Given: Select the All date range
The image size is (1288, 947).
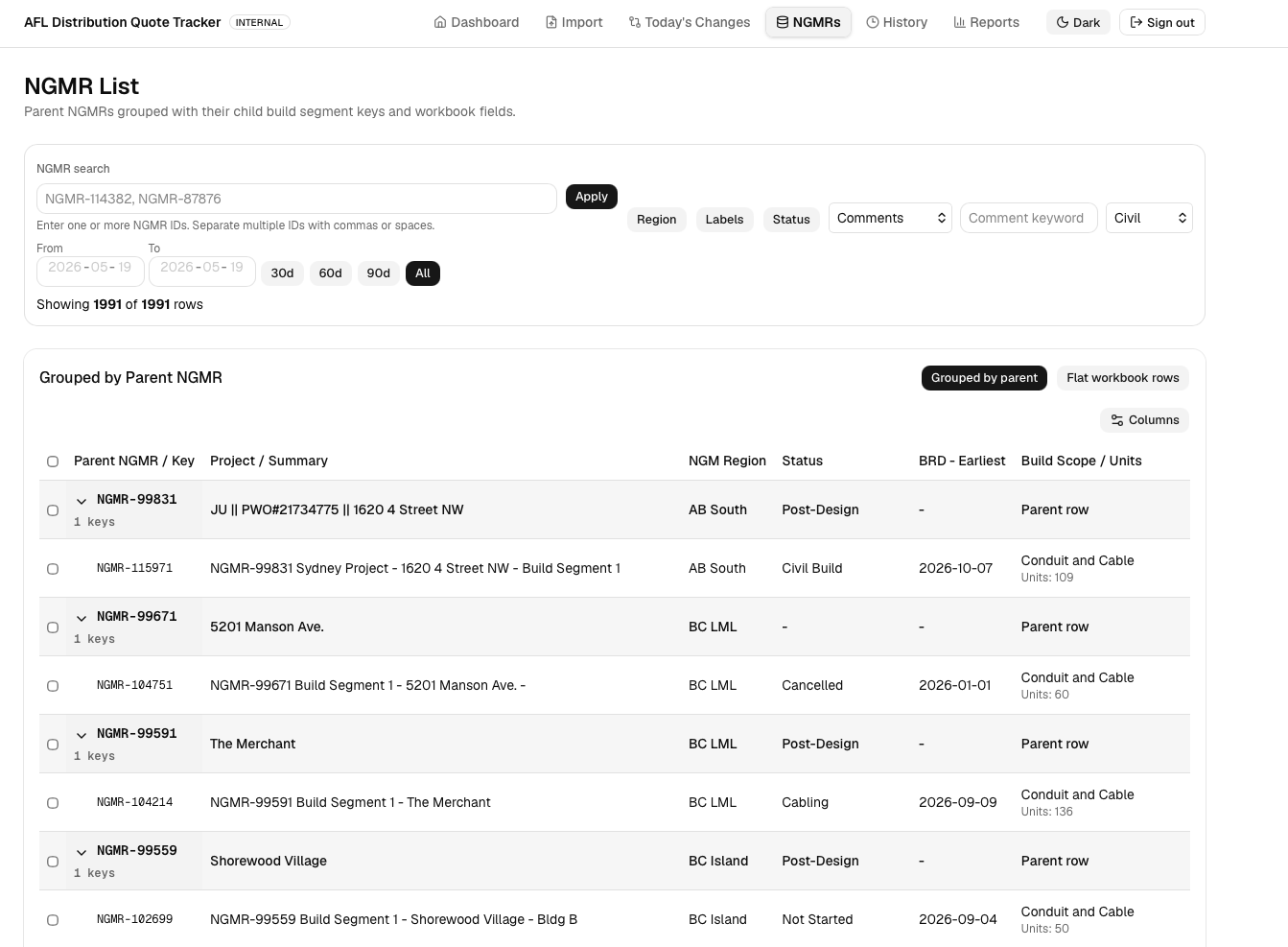Looking at the screenshot, I should pos(423,273).
